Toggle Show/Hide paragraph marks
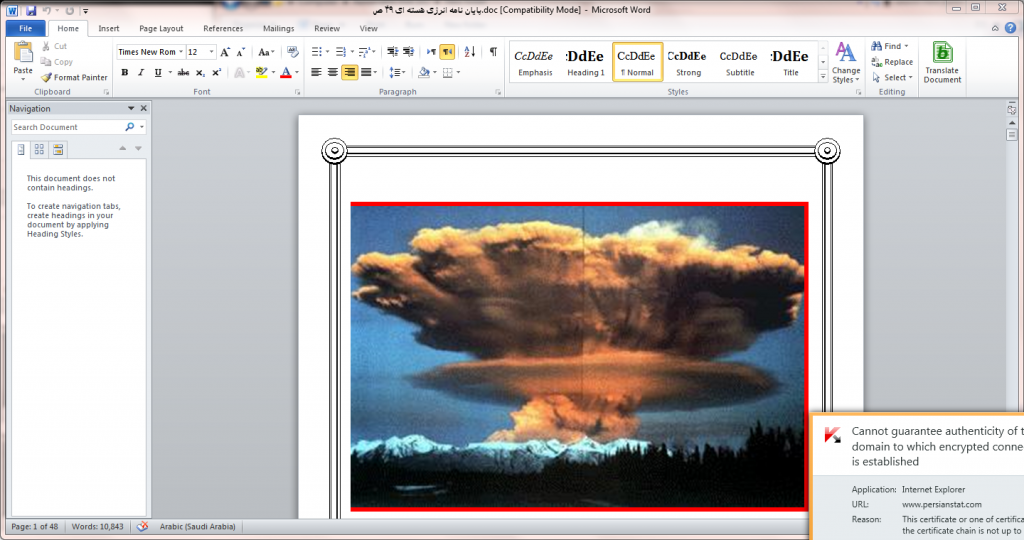 coord(493,52)
